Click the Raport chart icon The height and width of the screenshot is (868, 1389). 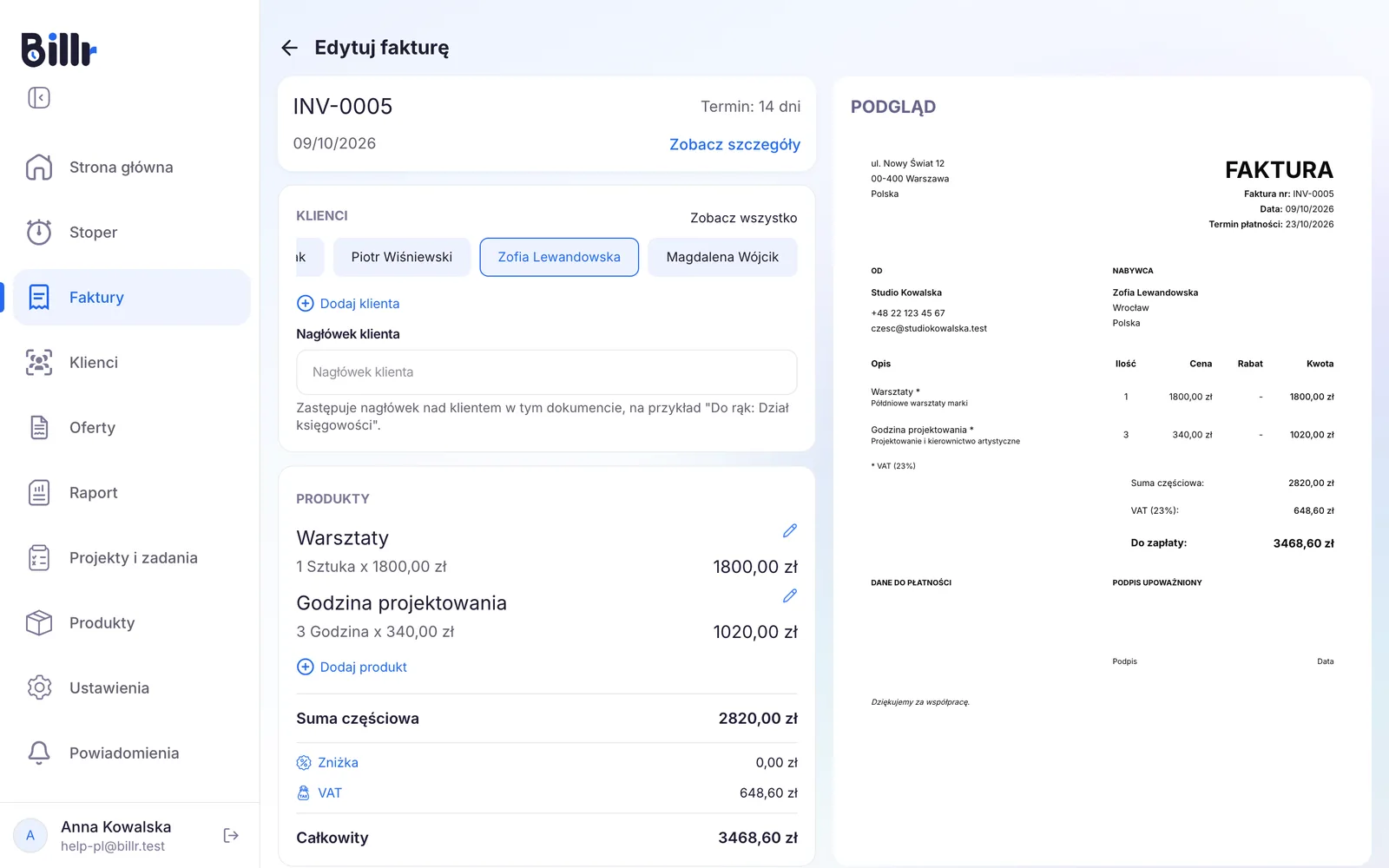point(39,492)
